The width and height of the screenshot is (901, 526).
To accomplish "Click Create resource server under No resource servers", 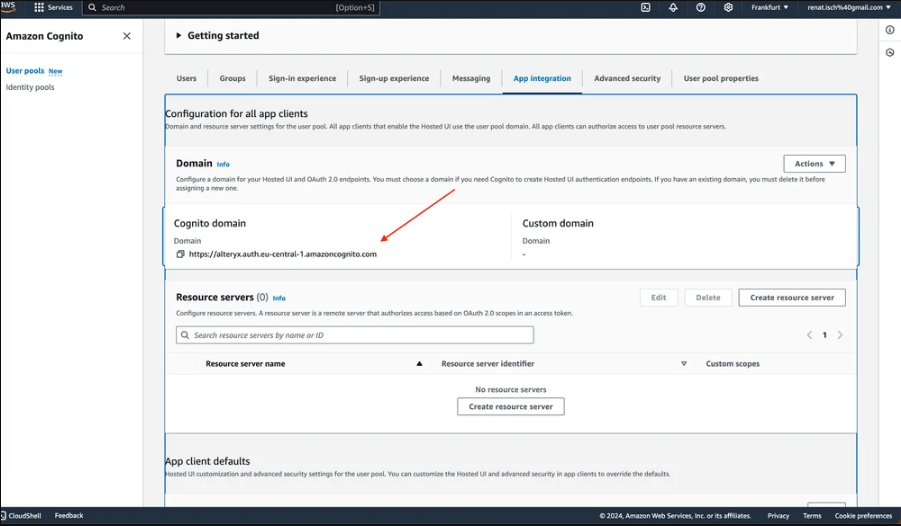I will pos(511,406).
